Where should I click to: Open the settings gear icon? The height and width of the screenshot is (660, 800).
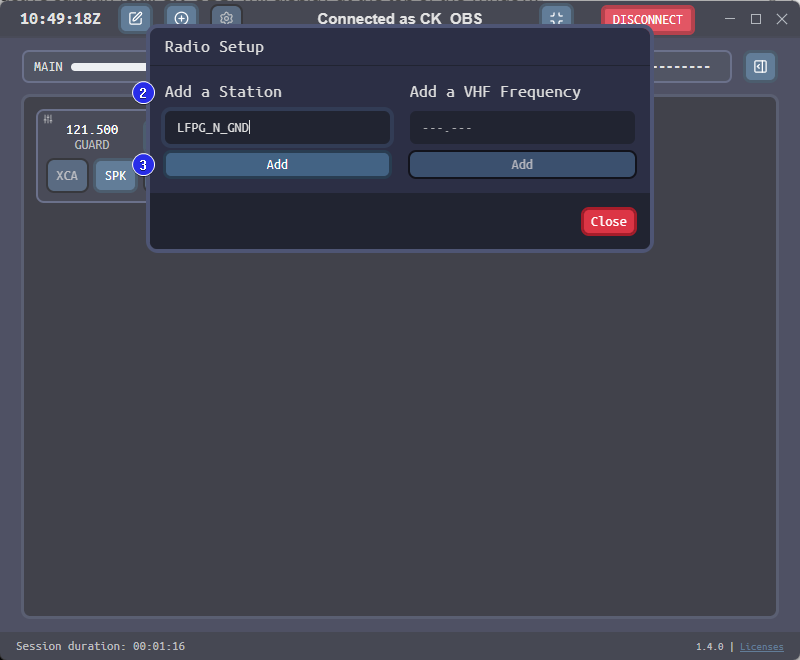(227, 19)
